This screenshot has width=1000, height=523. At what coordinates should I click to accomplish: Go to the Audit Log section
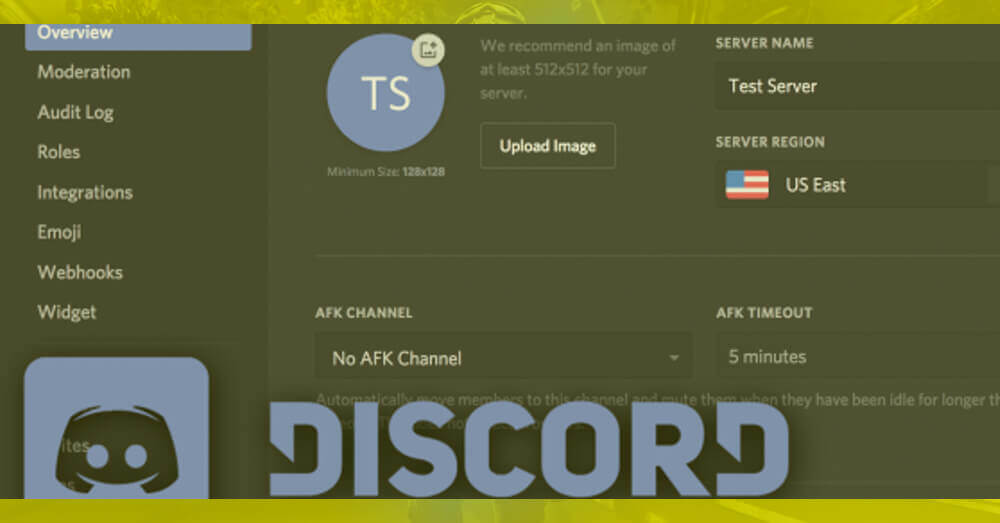pos(75,112)
